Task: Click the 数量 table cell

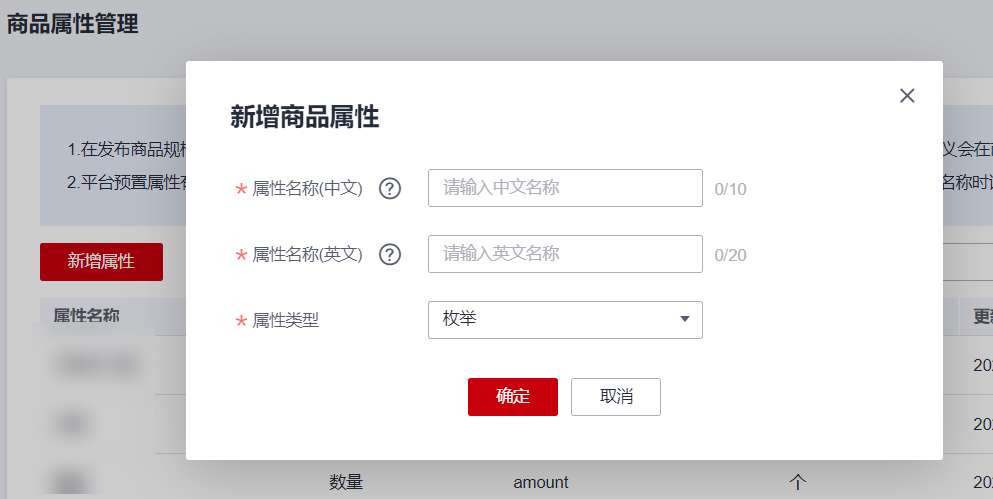Action: point(346,483)
